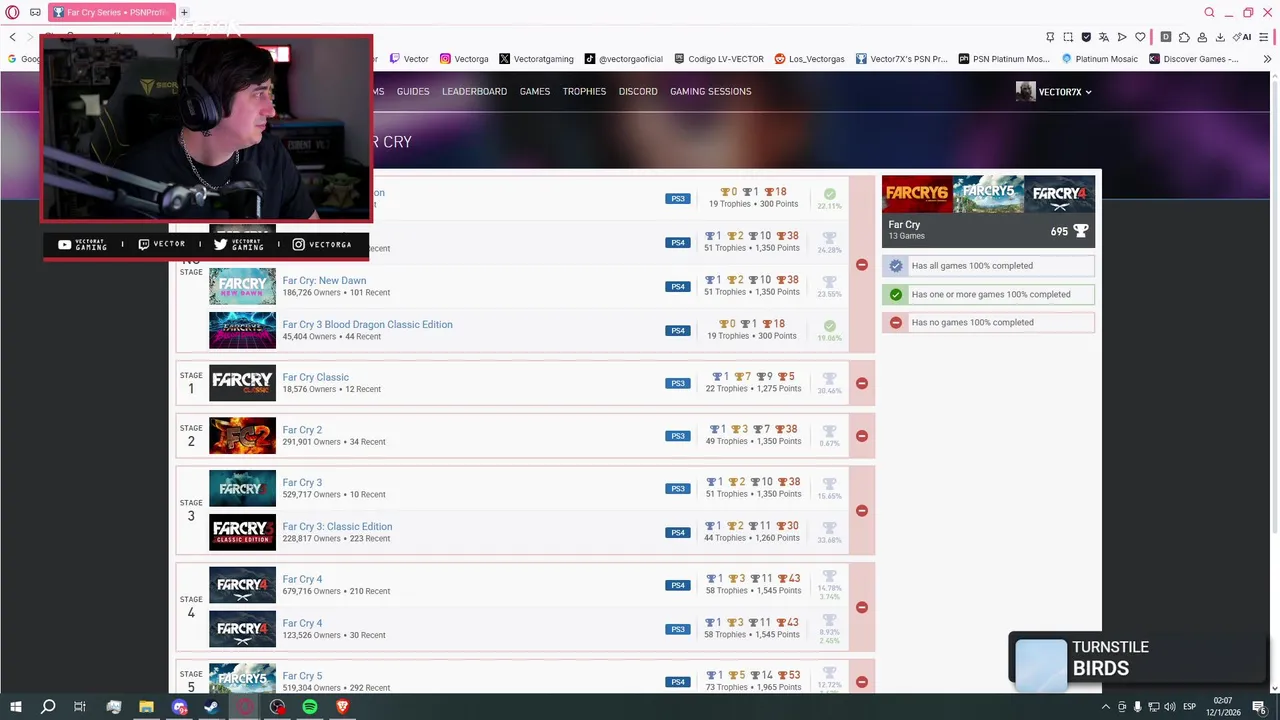Open the Windows notification center
Viewport: 1280px width, 720px height.
[x=1260, y=707]
